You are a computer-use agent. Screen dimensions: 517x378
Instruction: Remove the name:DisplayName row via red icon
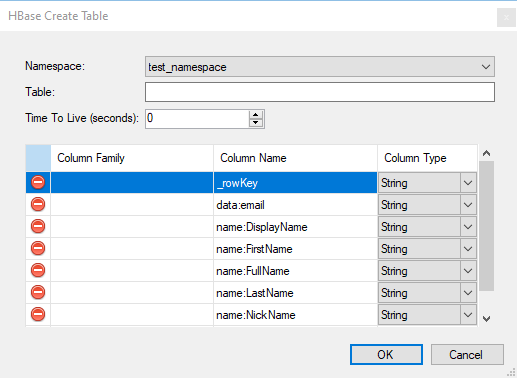click(x=38, y=226)
